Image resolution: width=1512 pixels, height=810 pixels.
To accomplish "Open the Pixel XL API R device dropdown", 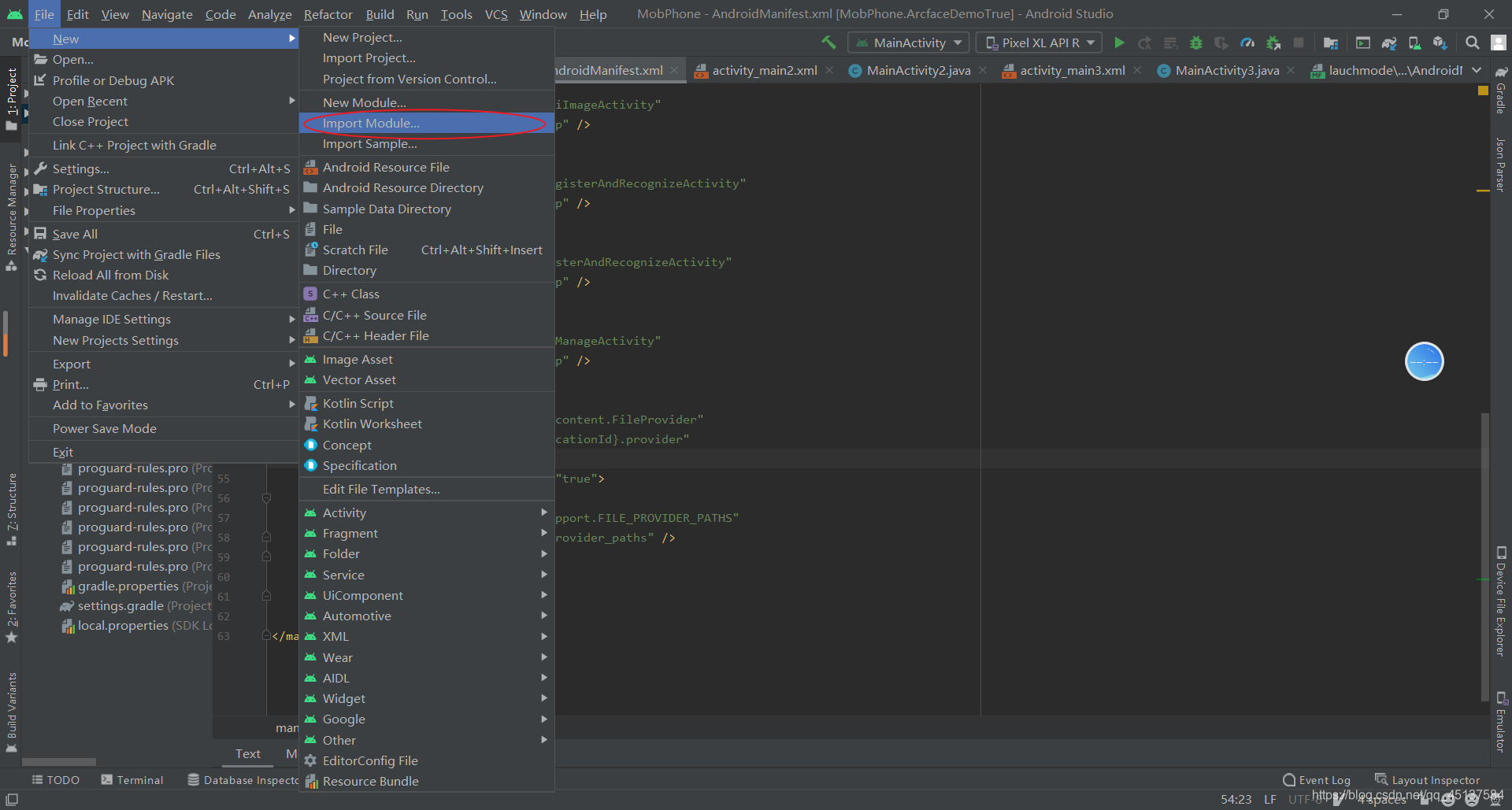I will [1039, 43].
